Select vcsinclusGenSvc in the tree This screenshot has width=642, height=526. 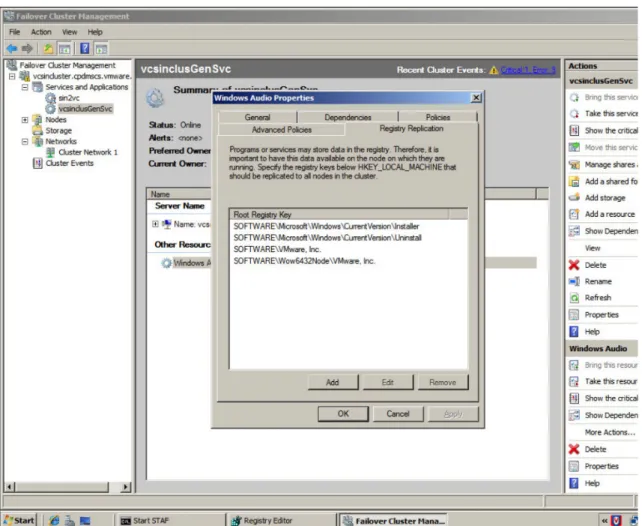pos(85,108)
